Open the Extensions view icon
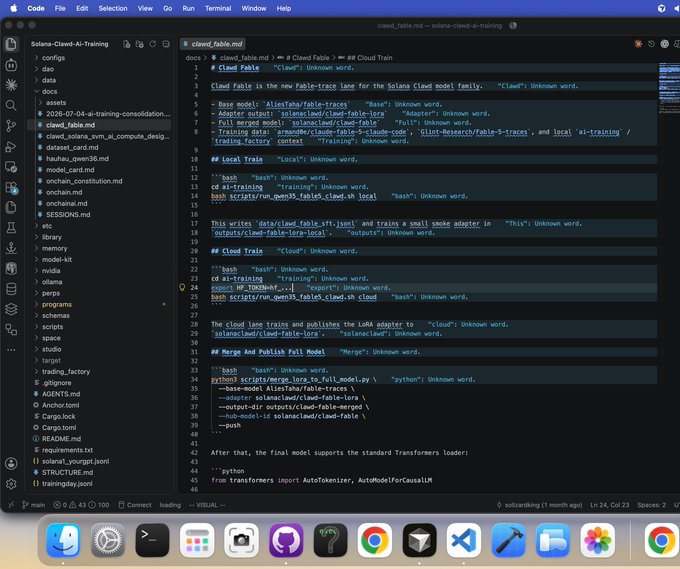 tap(11, 187)
